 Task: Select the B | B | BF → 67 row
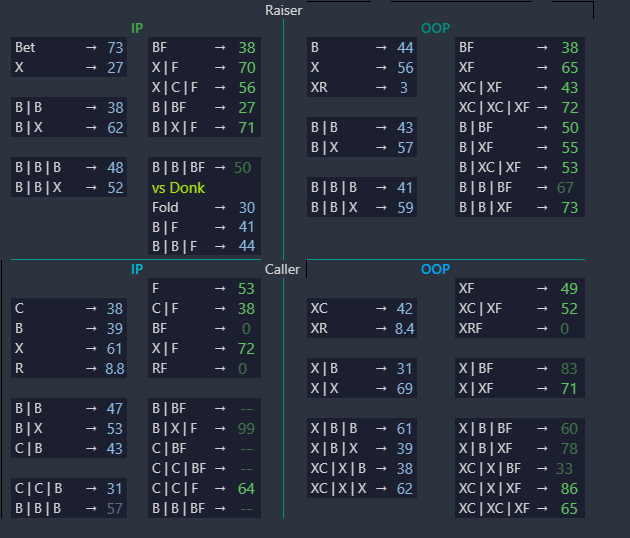coord(520,187)
